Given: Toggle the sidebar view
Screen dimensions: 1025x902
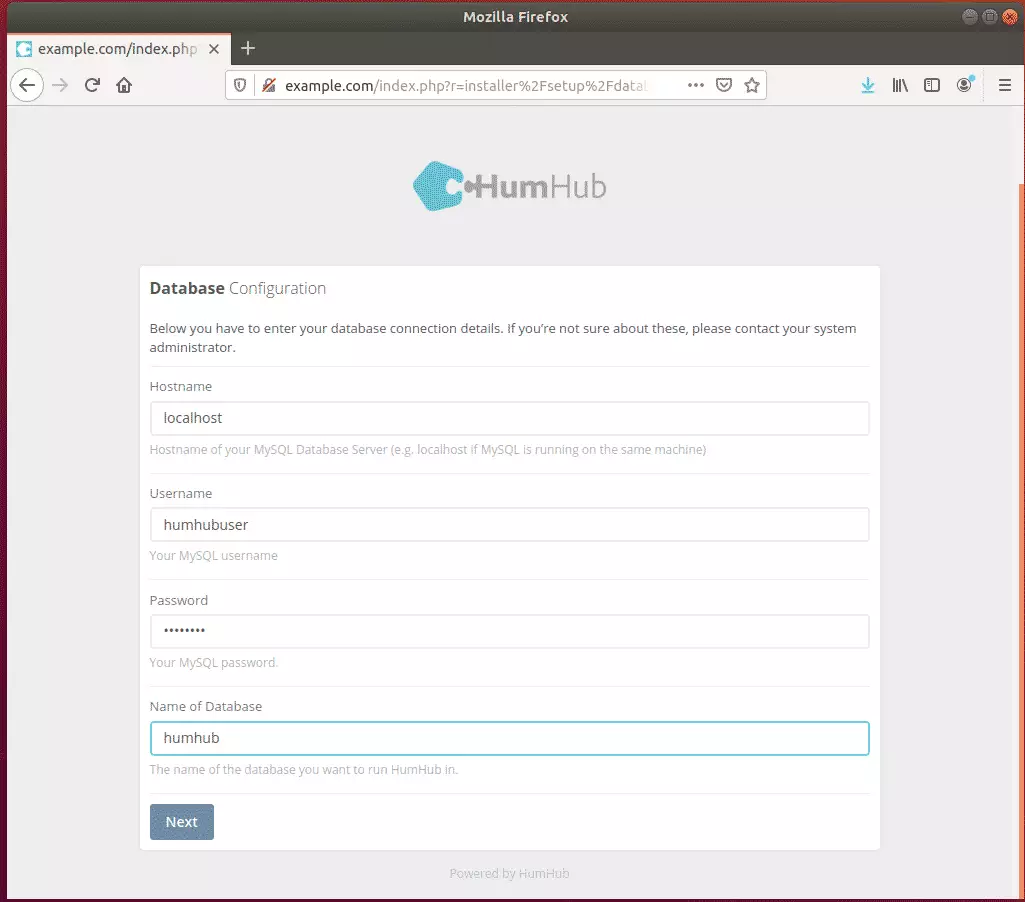Looking at the screenshot, I should [932, 85].
